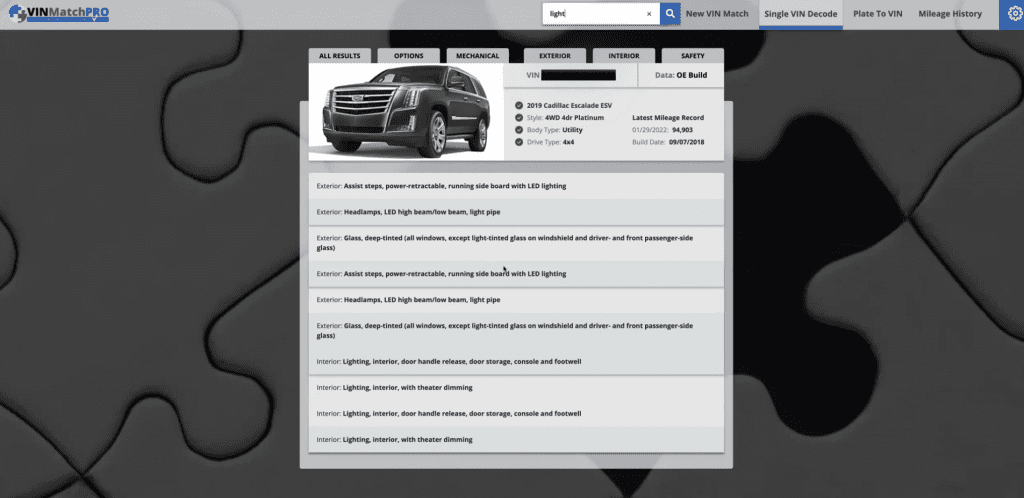Click 'Latest Mileage Record' heading
This screenshot has height=498, width=1024.
(x=668, y=117)
